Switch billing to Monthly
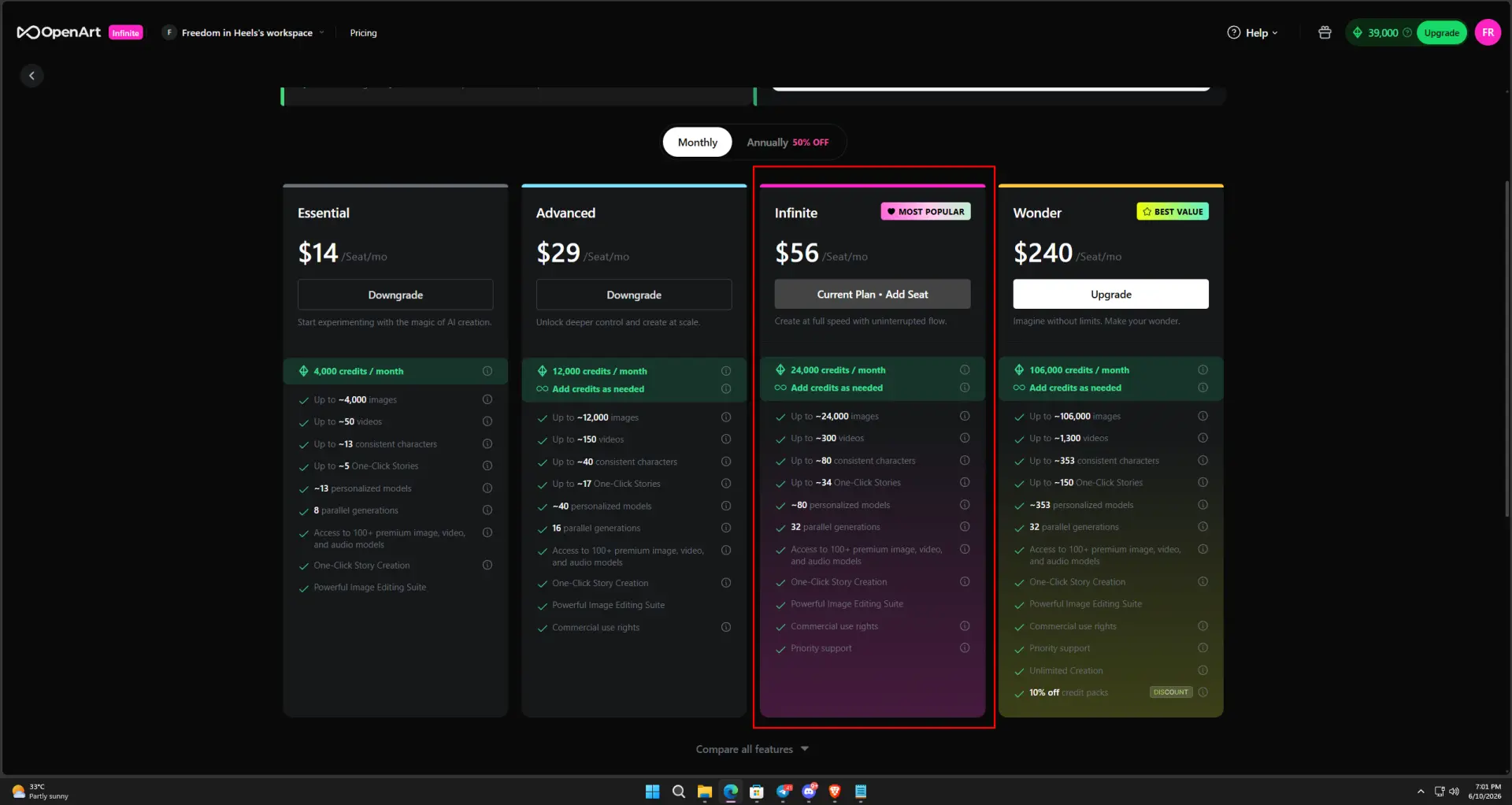This screenshot has width=1512, height=805. 698,142
